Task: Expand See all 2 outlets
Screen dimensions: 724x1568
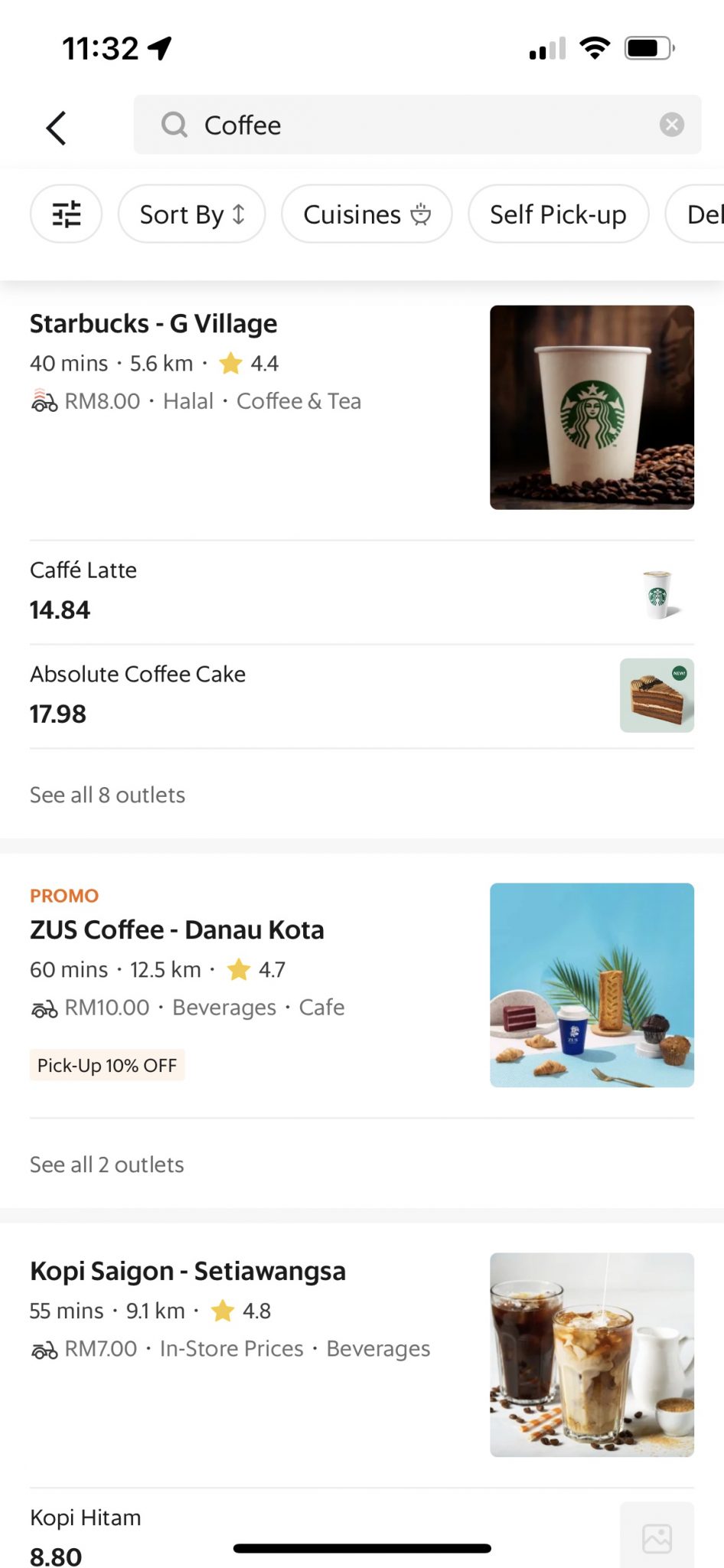Action: pos(107,1165)
